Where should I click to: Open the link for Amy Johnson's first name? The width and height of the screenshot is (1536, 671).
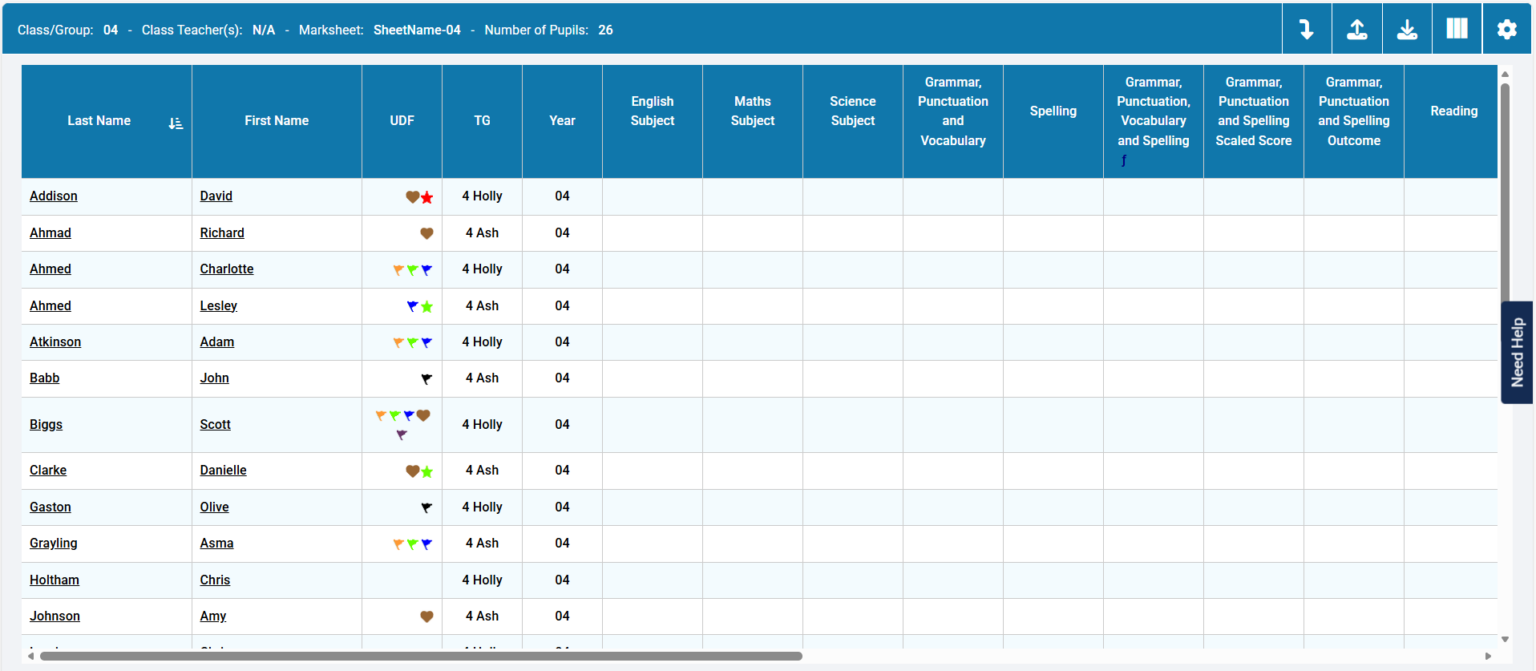[x=212, y=616]
